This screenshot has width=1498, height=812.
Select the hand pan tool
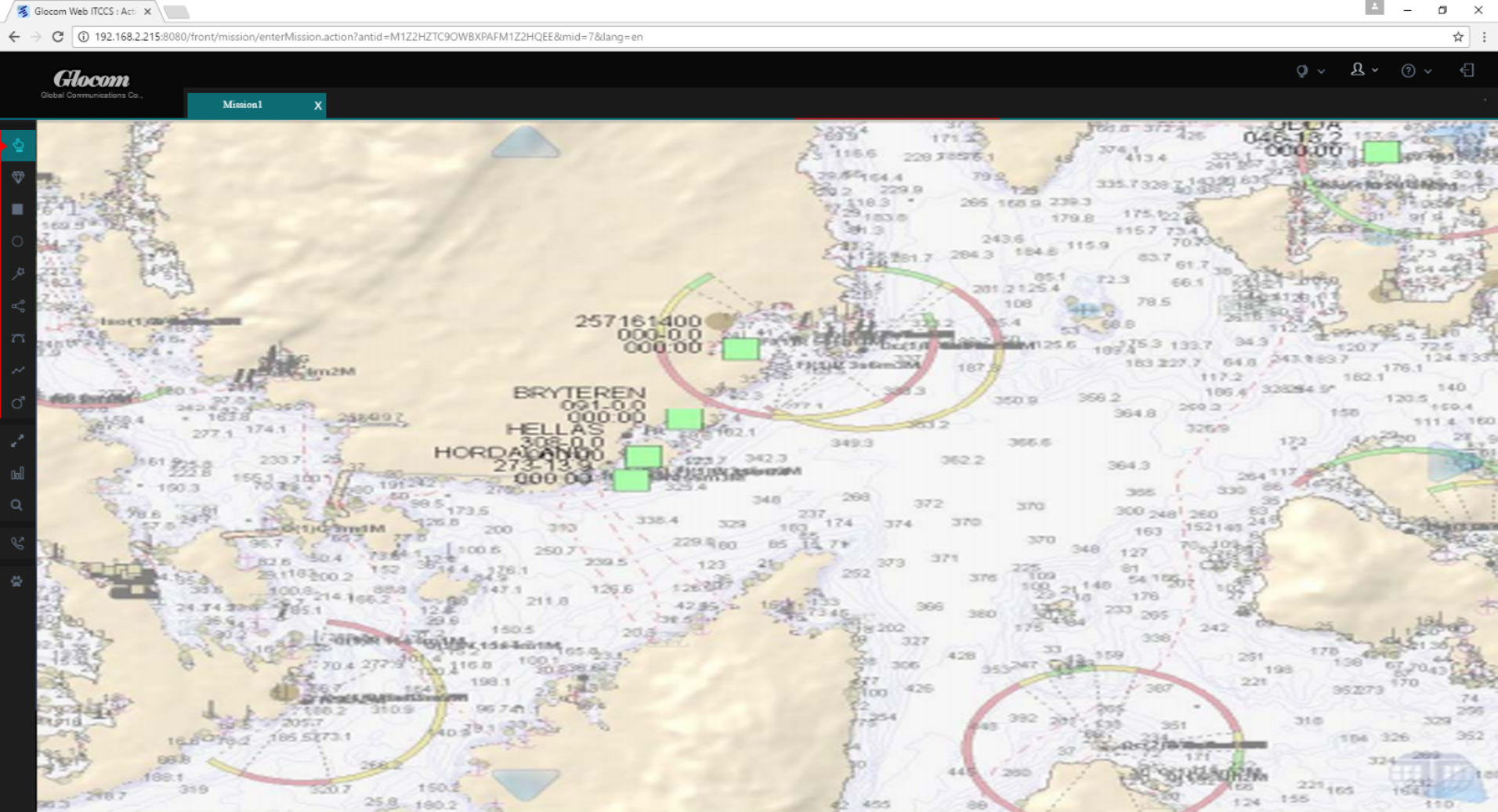(x=17, y=145)
